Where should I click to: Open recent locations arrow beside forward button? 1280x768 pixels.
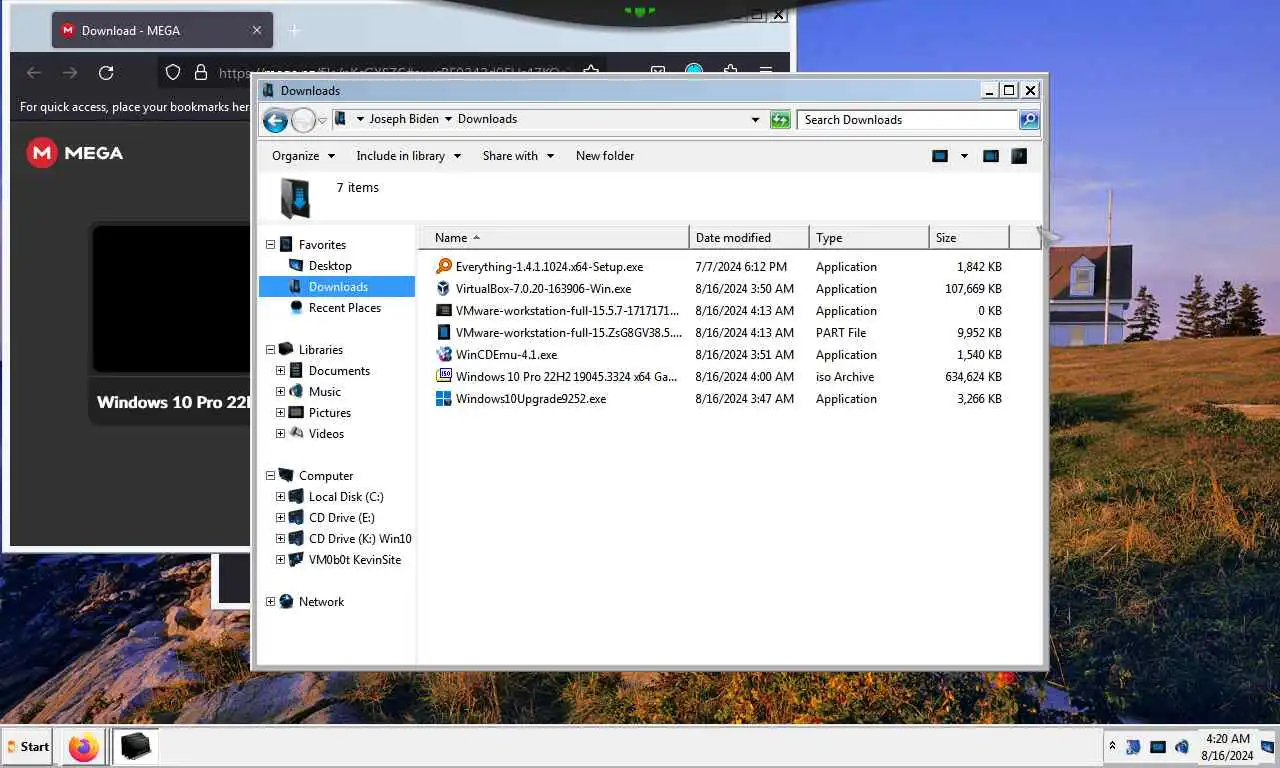point(322,121)
